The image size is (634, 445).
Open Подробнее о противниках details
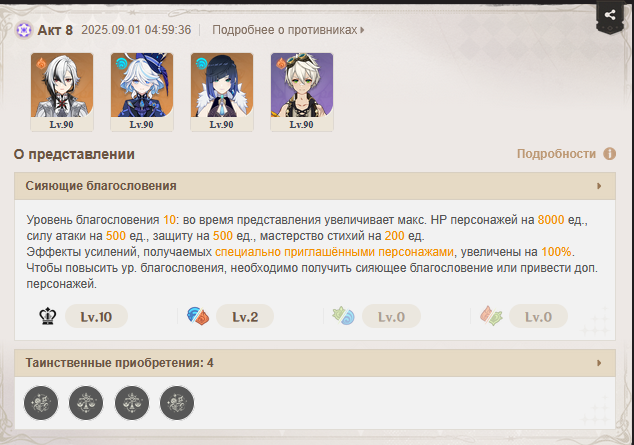288,30
